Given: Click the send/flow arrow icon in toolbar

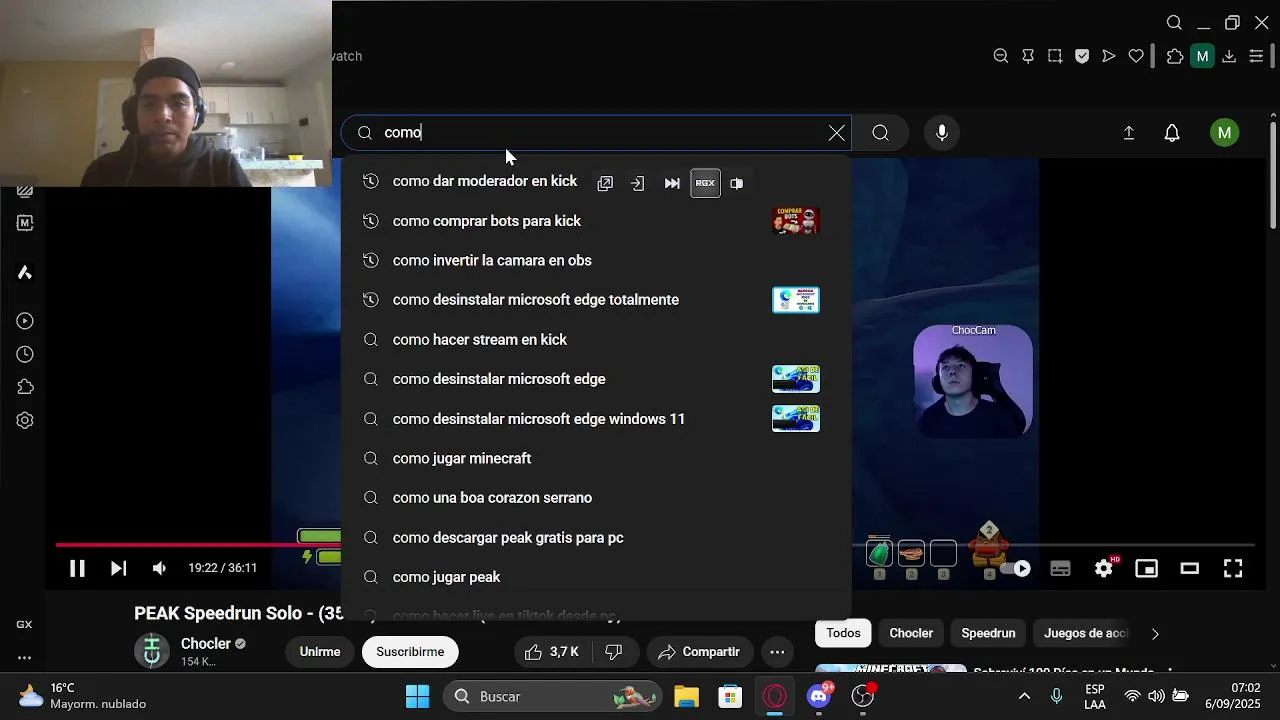Looking at the screenshot, I should [x=1109, y=56].
